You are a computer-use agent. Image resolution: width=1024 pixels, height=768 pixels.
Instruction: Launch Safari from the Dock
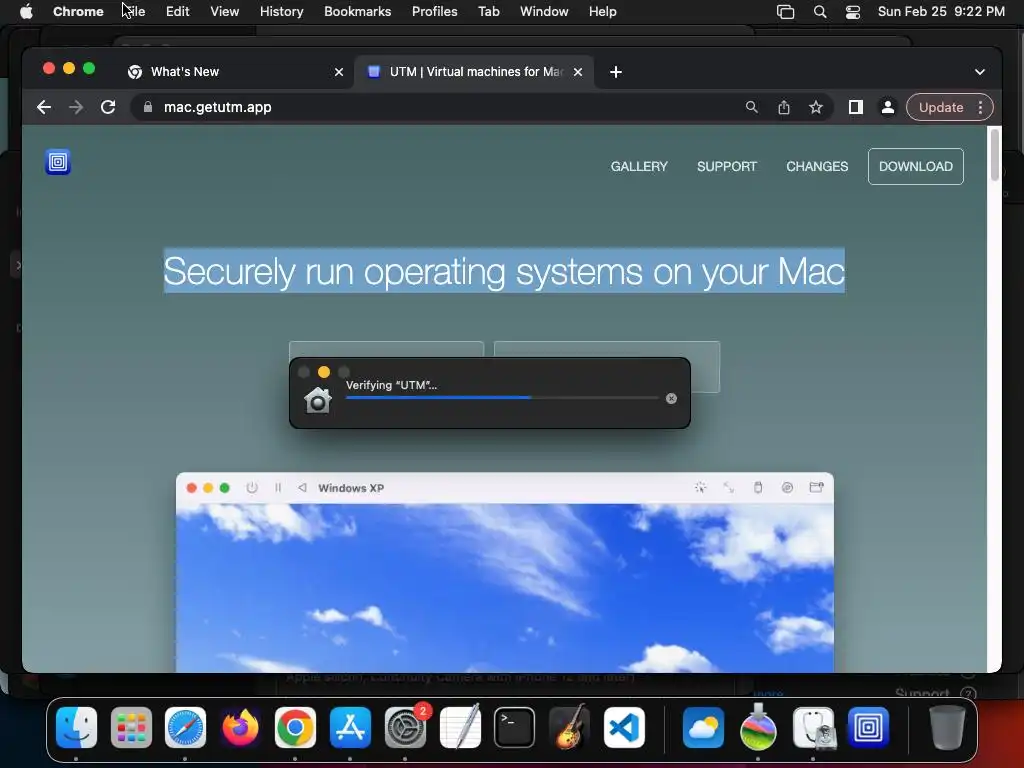[x=185, y=727]
